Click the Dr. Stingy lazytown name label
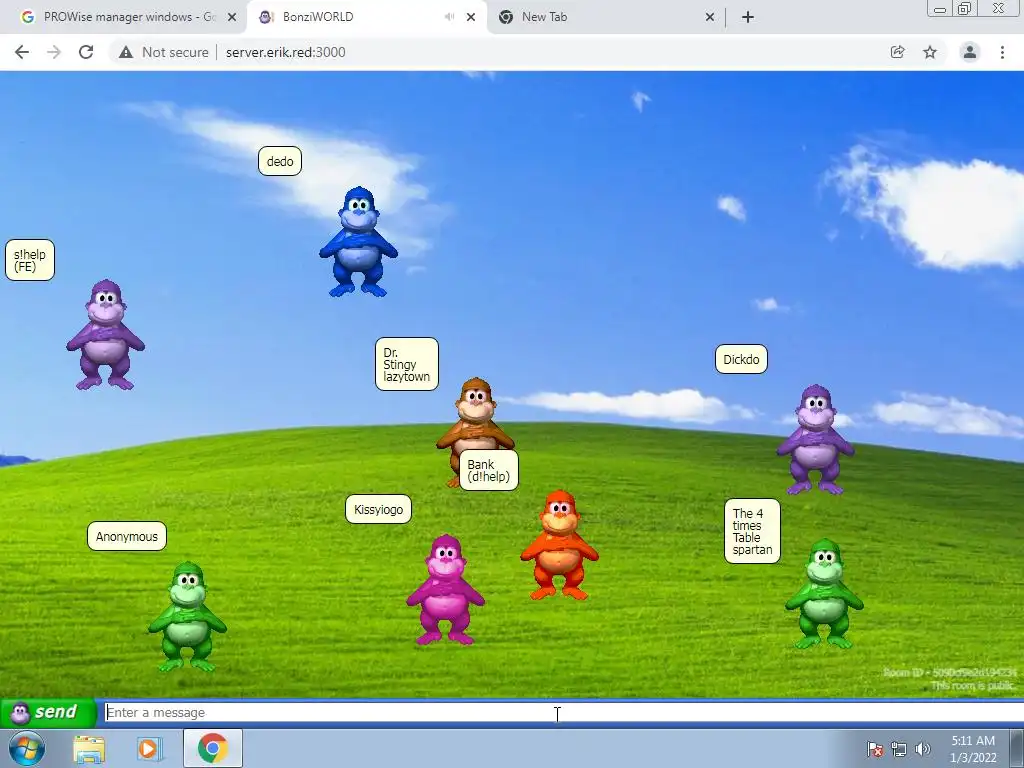The image size is (1024, 768). [x=407, y=364]
